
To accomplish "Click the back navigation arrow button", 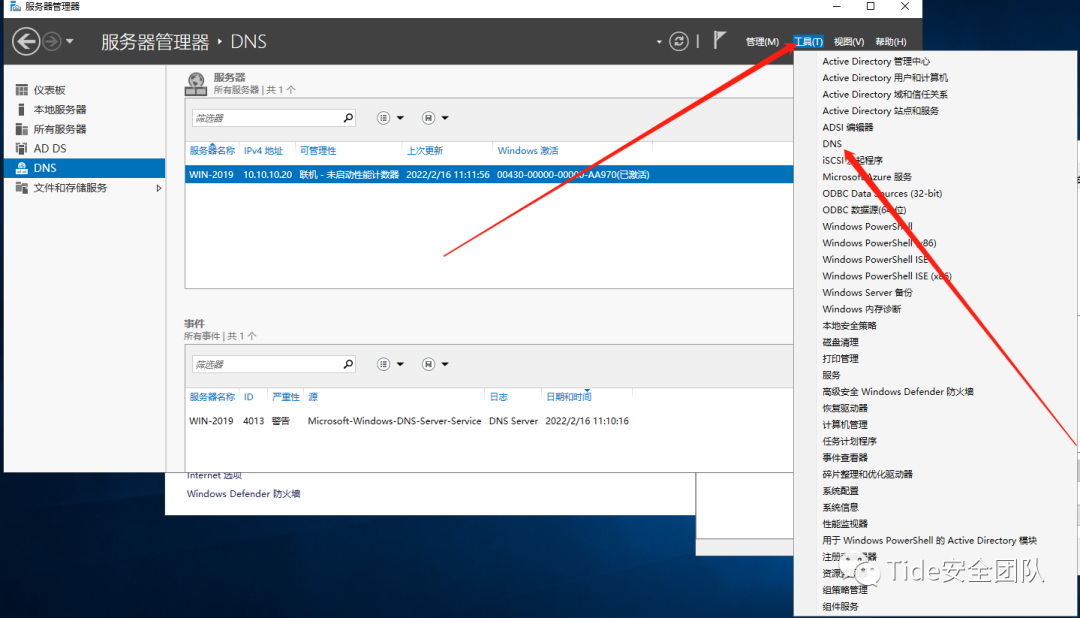I will point(25,41).
